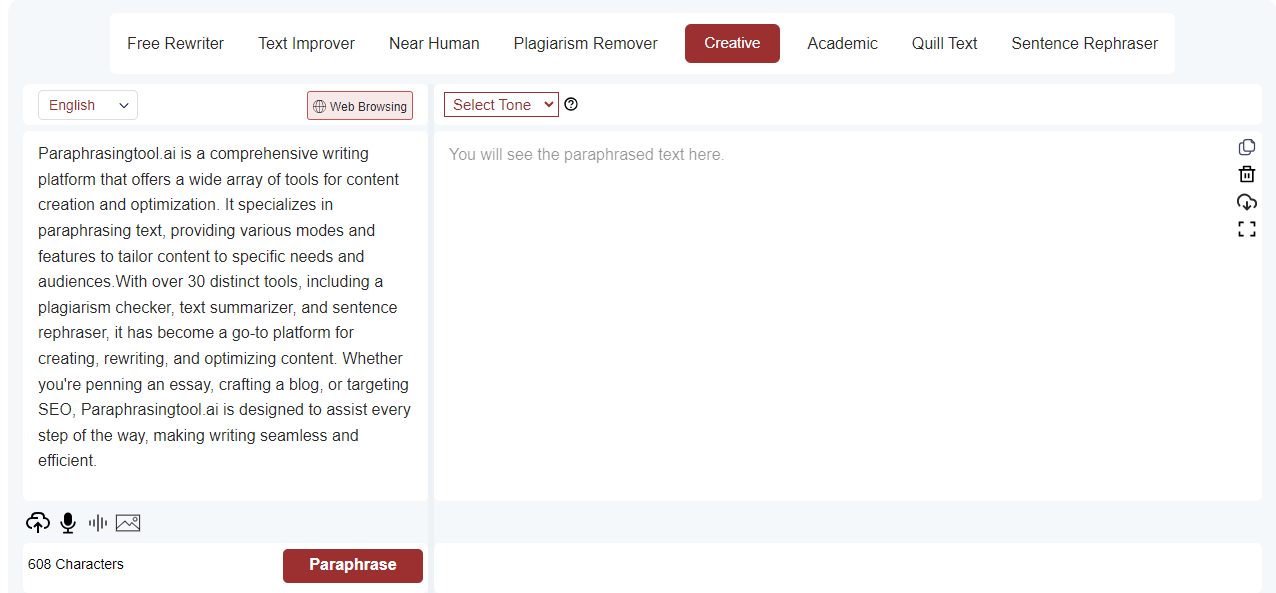This screenshot has width=1276, height=593.
Task: Upload an image with picture icon
Action: coord(128,522)
